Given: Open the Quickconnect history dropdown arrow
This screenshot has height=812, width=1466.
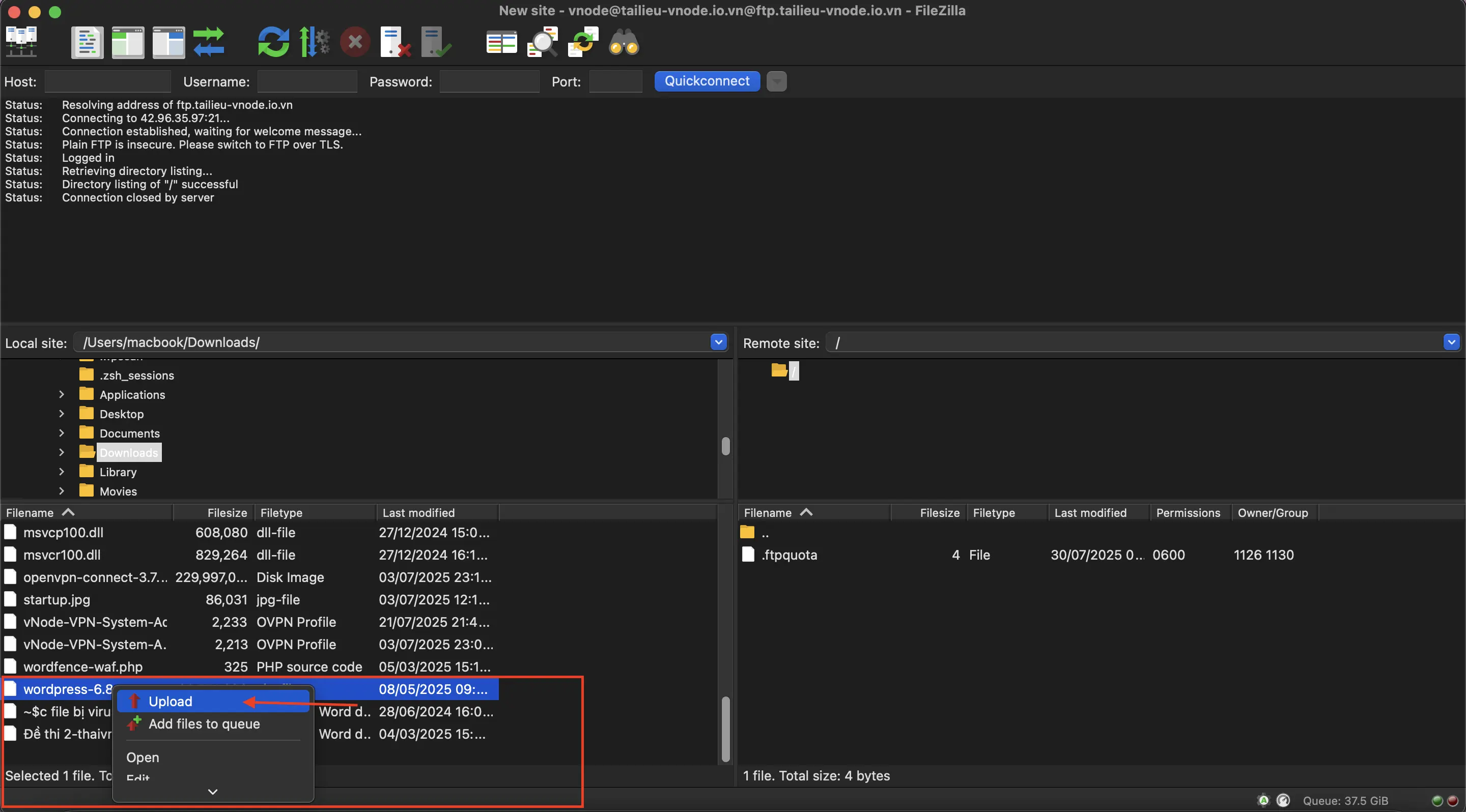Looking at the screenshot, I should click(776, 81).
